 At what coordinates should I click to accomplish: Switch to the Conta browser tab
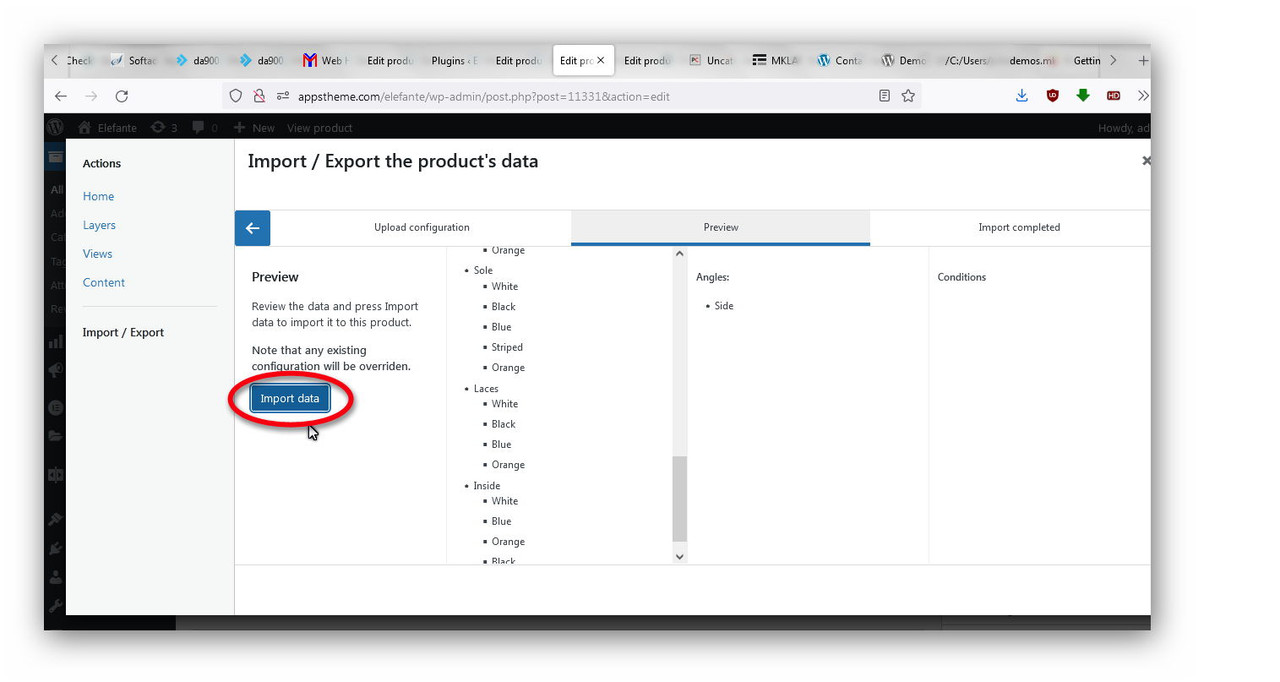point(839,60)
